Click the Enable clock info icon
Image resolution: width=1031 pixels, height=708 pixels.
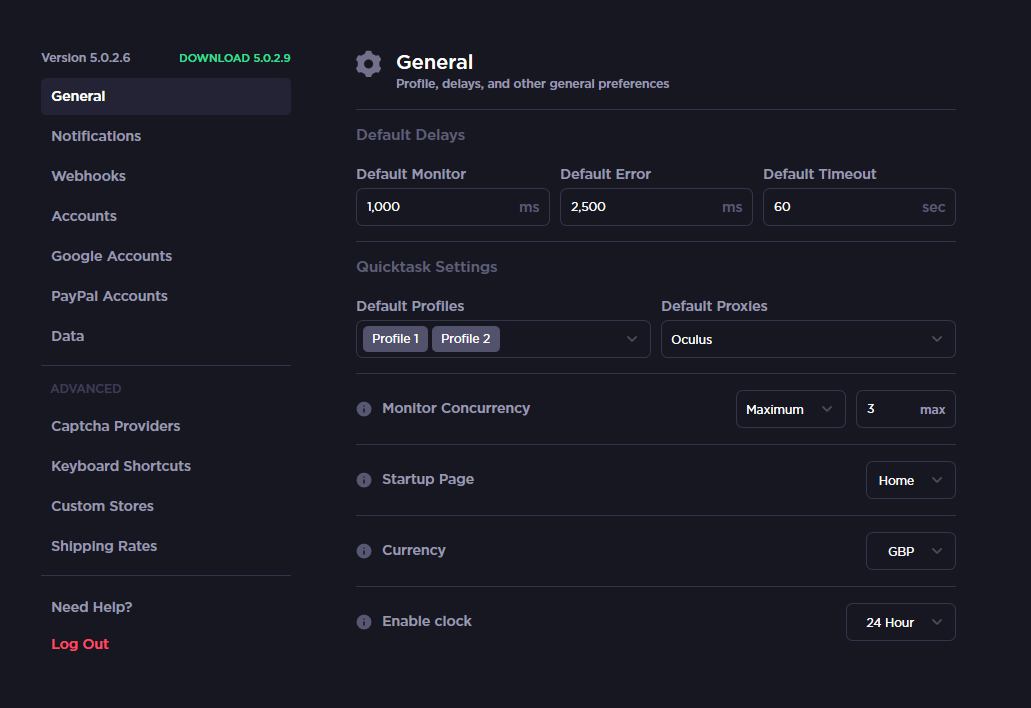[364, 622]
